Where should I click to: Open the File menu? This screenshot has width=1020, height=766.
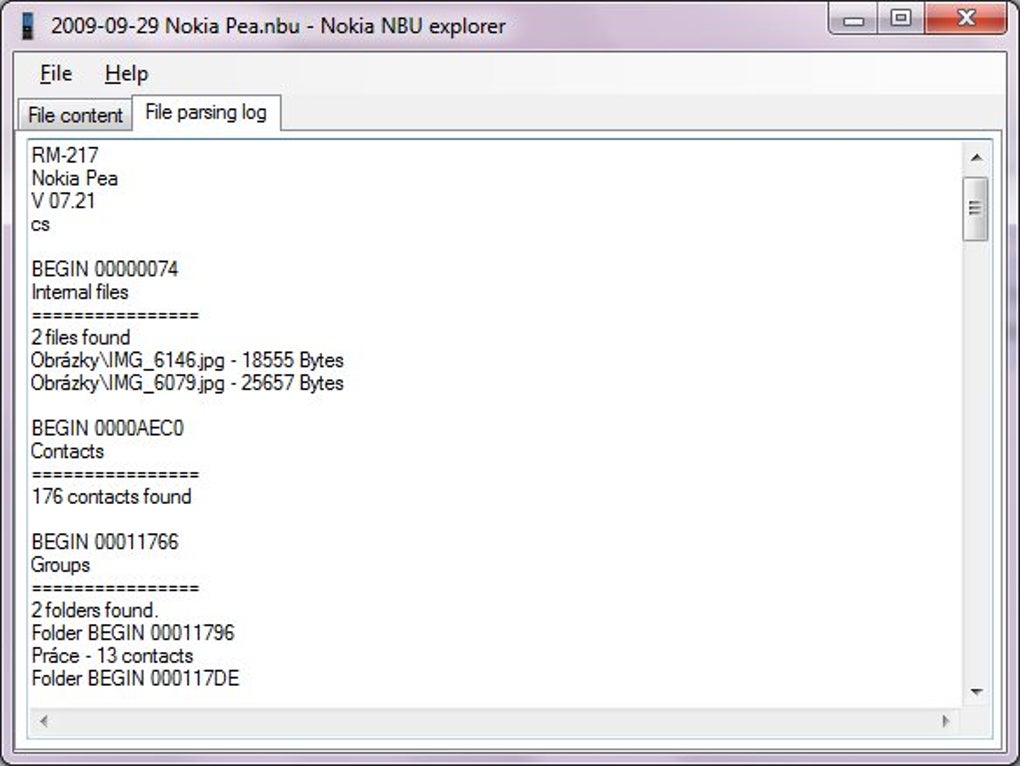[x=56, y=73]
